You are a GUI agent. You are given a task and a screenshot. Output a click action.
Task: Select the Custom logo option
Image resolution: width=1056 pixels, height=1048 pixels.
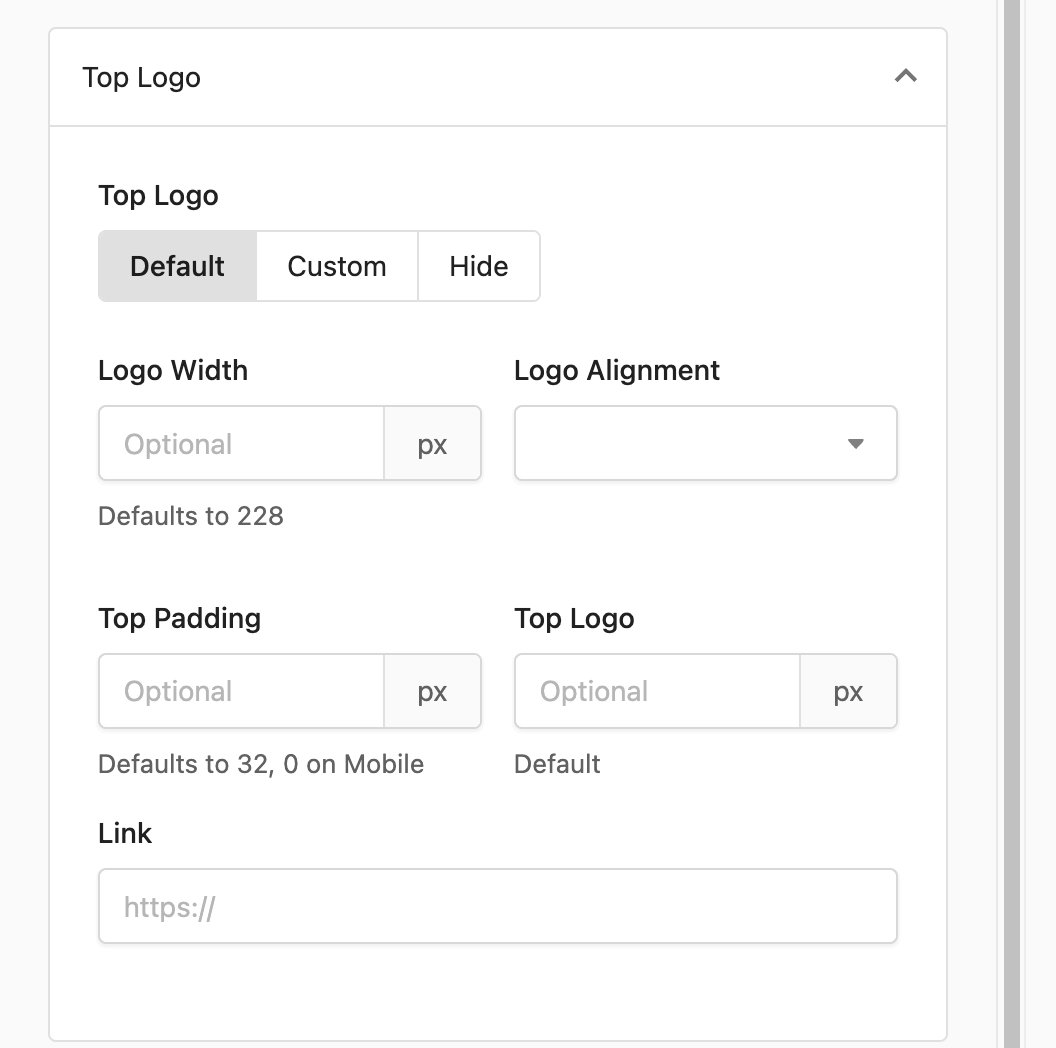coord(337,266)
